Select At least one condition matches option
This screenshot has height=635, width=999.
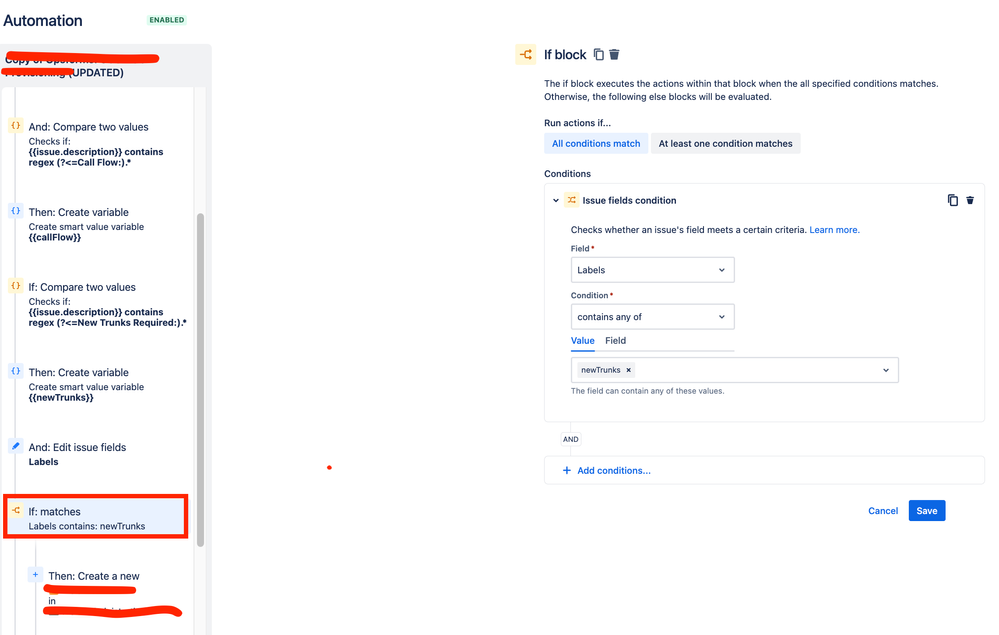click(725, 143)
